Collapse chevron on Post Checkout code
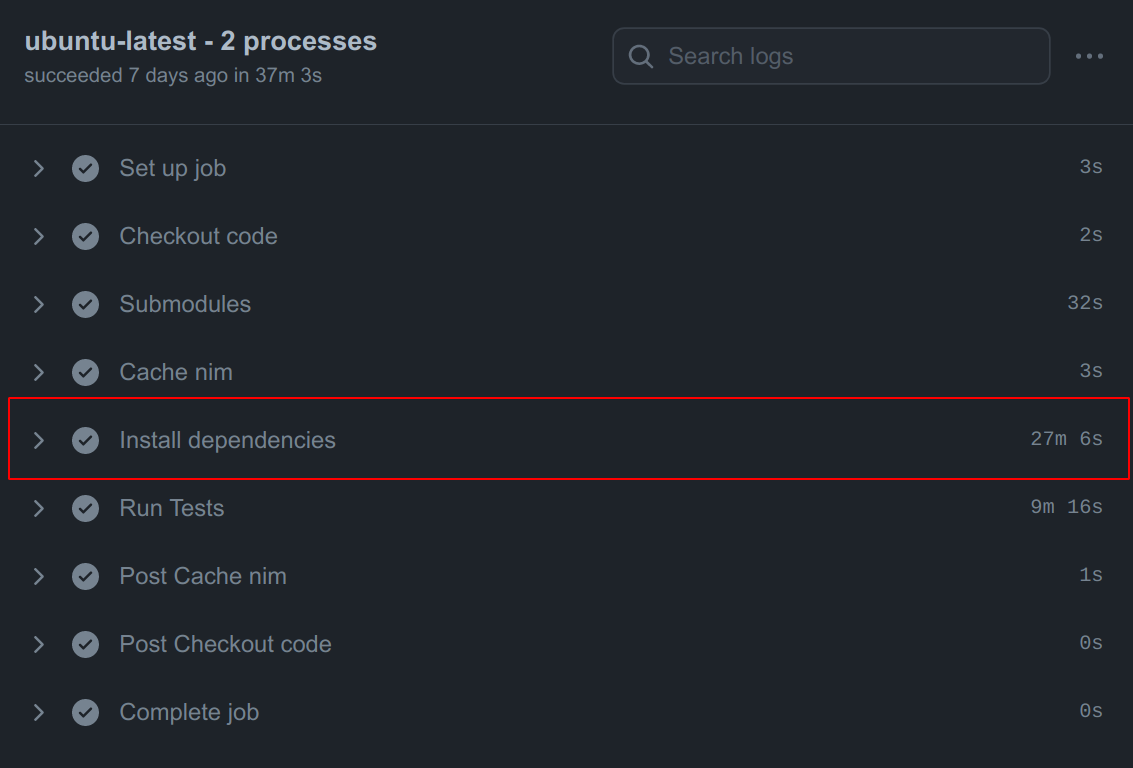Screen dimensions: 1133x768 (x=39, y=644)
